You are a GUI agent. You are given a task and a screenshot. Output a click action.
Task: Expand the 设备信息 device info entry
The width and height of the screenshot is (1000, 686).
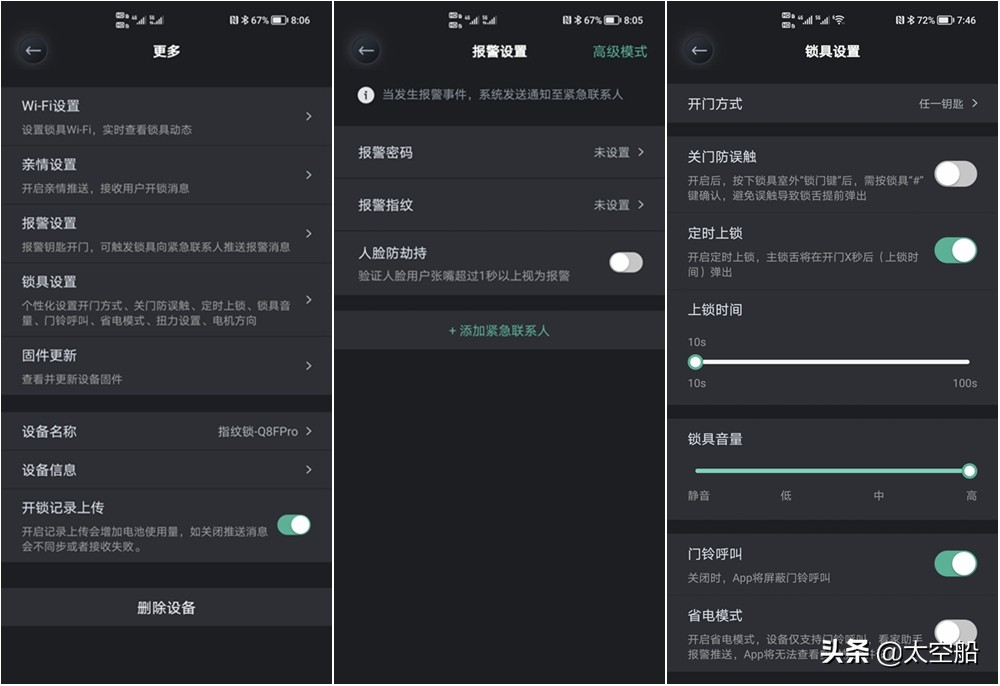(166, 470)
